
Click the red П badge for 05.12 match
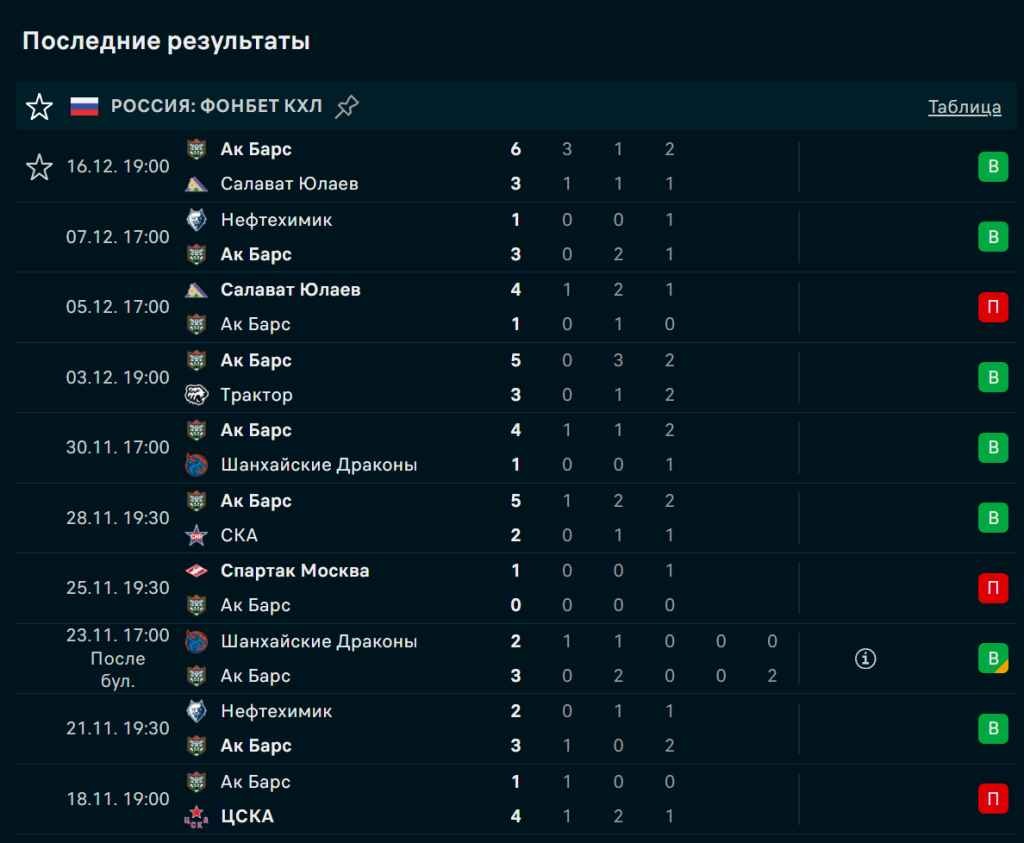992,307
